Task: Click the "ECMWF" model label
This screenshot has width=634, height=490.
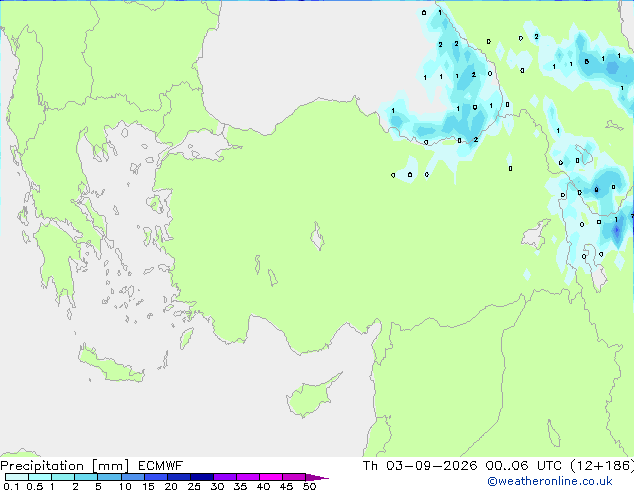Action: click(161, 466)
